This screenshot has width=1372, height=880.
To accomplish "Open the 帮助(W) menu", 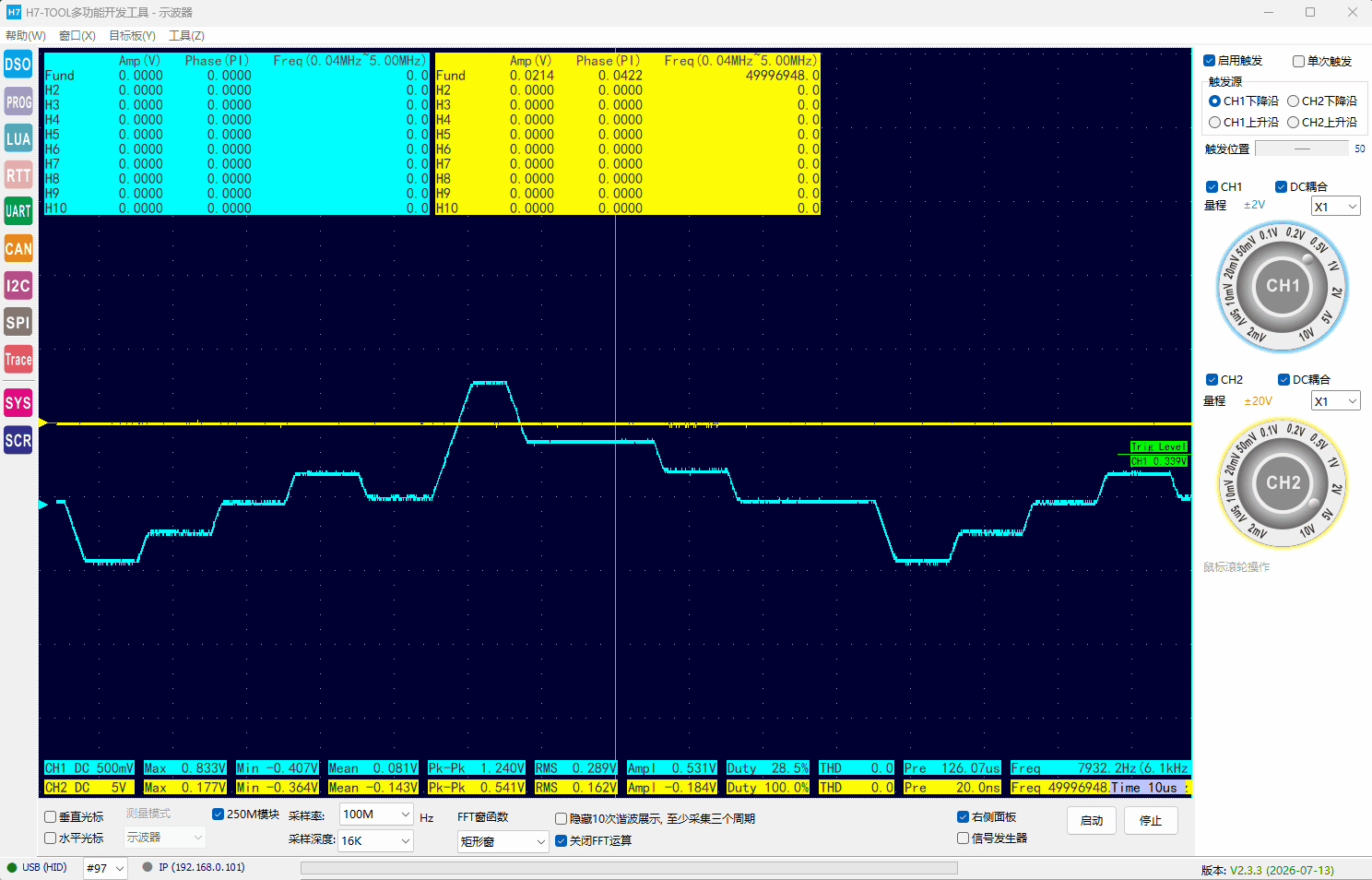I will [x=26, y=36].
